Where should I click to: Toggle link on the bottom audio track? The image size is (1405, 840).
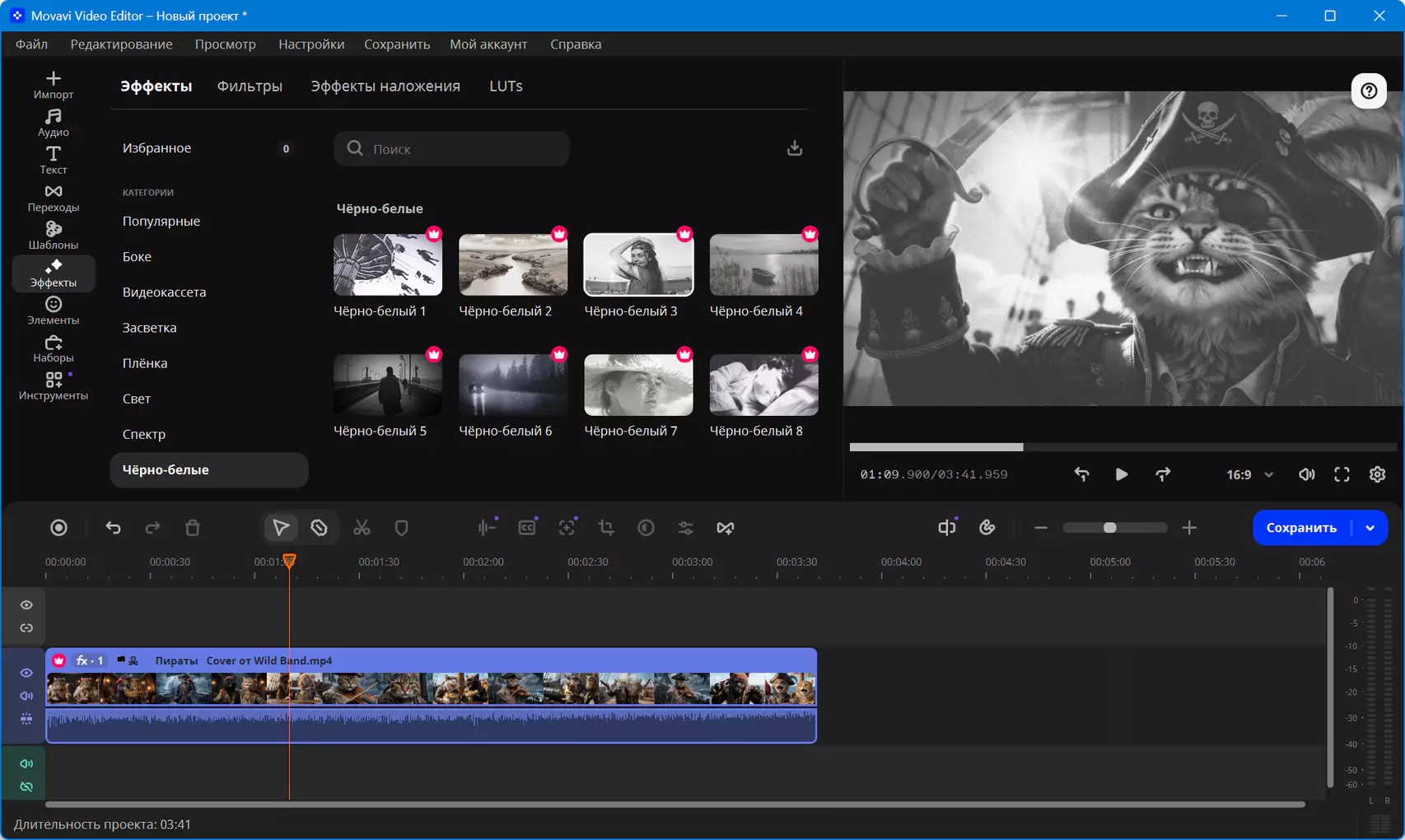coord(26,786)
